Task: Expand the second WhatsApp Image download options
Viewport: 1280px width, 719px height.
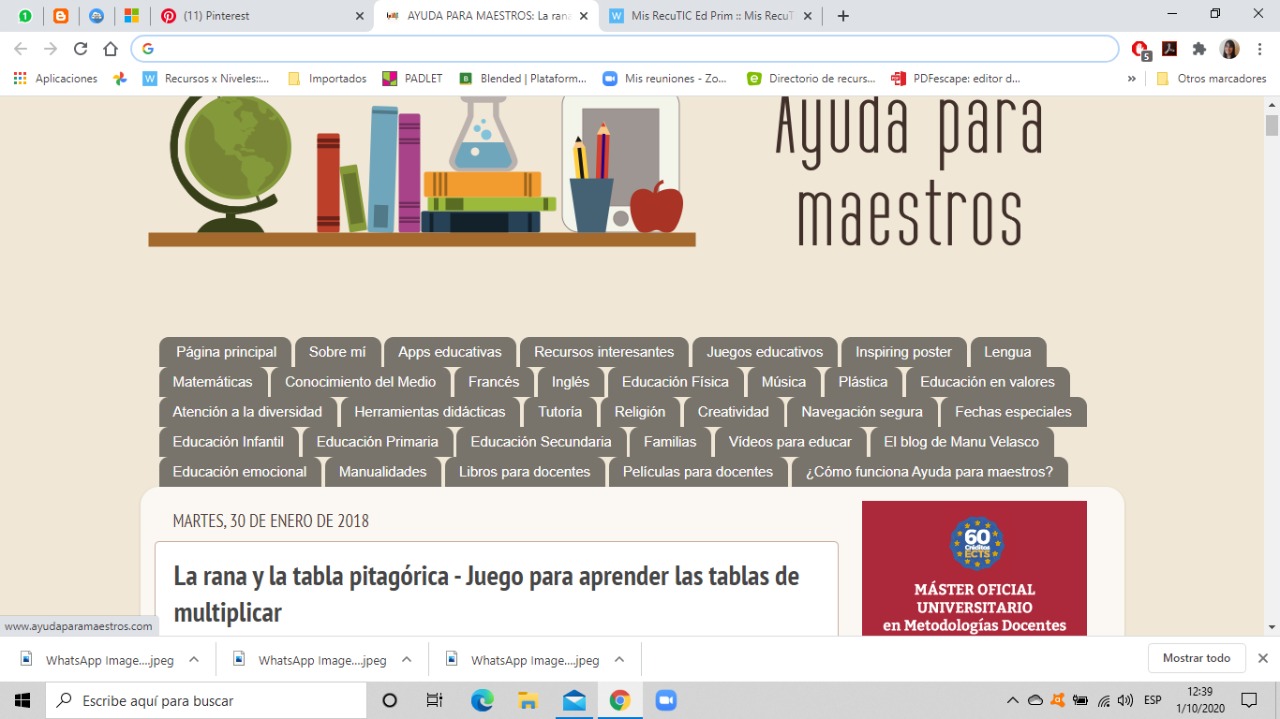Action: (407, 660)
